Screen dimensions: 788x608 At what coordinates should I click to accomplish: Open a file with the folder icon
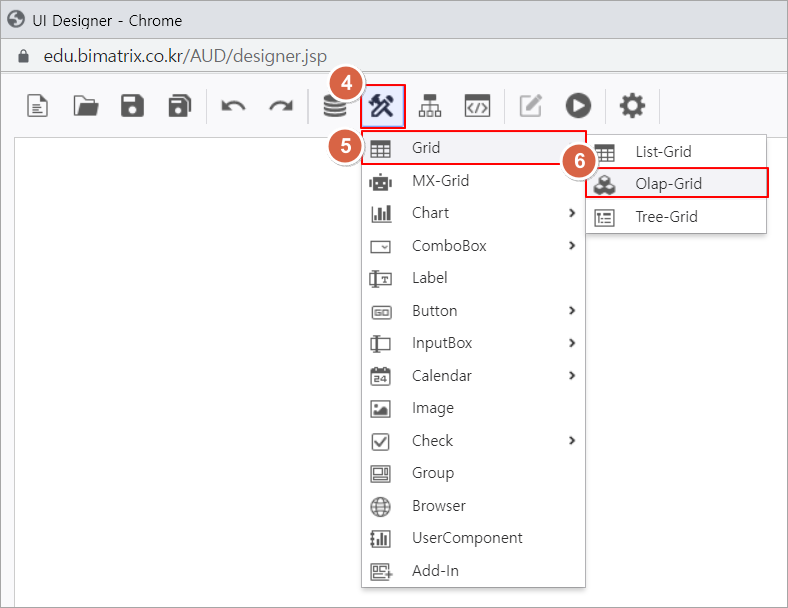pos(86,105)
